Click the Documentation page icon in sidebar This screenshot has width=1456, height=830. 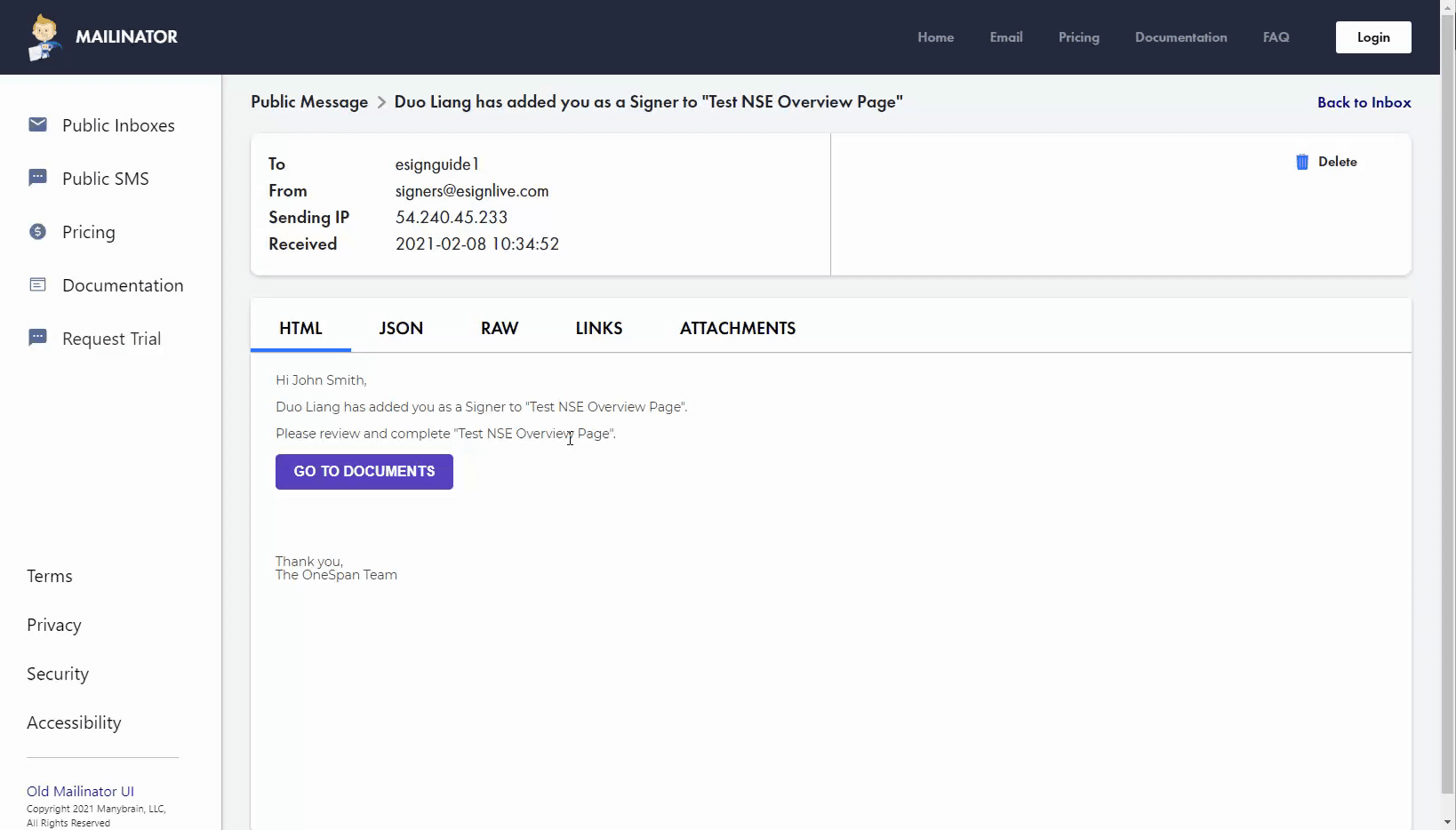[37, 284]
